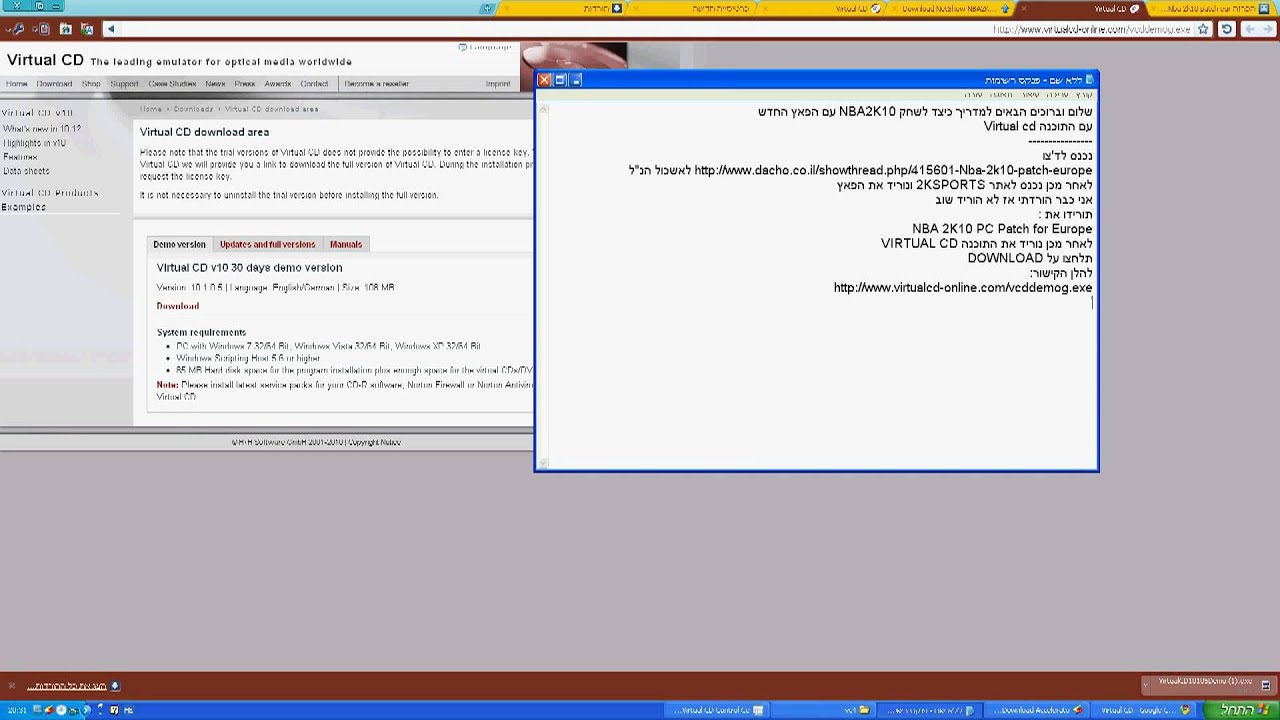Open Virtual CD Google Chrome taskbar button
This screenshot has width=1280, height=720.
click(1143, 710)
